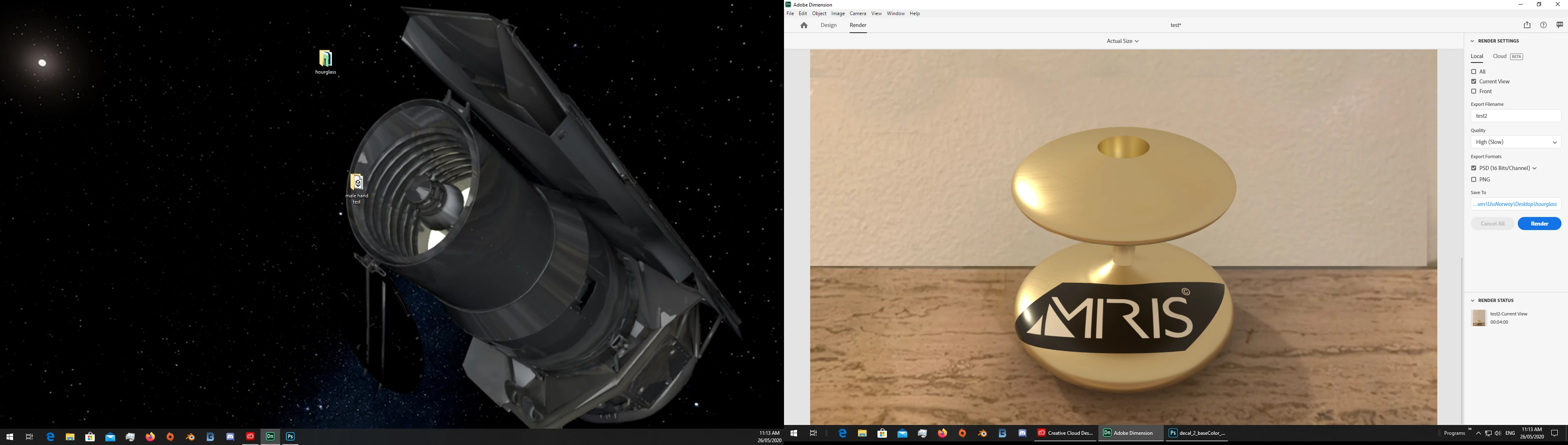Viewport: 1568px width, 445px height.
Task: Enable the PNG export format checkbox
Action: [1474, 179]
